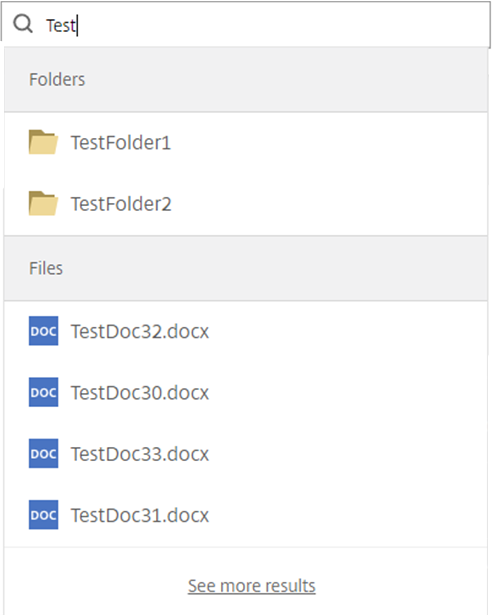Viewport: 492px width, 615px height.
Task: Click the DOC icon for TestDoc32.docx
Action: coord(44,331)
